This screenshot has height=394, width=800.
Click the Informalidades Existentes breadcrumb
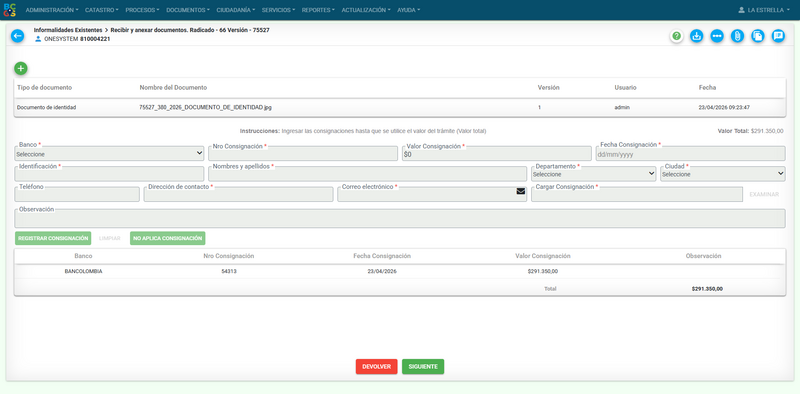click(68, 30)
